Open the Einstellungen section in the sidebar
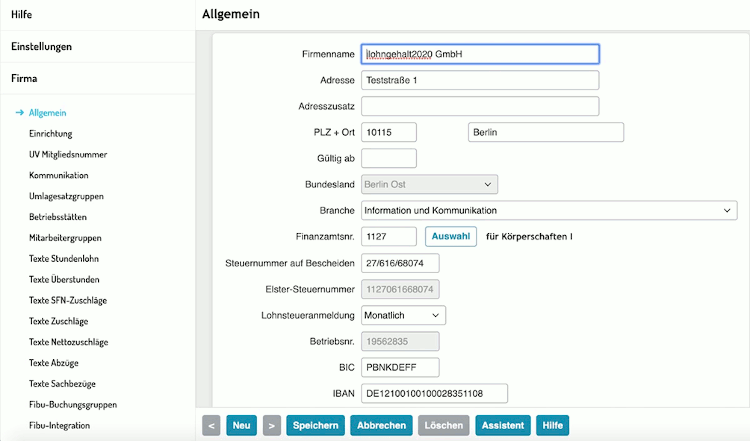 click(42, 46)
